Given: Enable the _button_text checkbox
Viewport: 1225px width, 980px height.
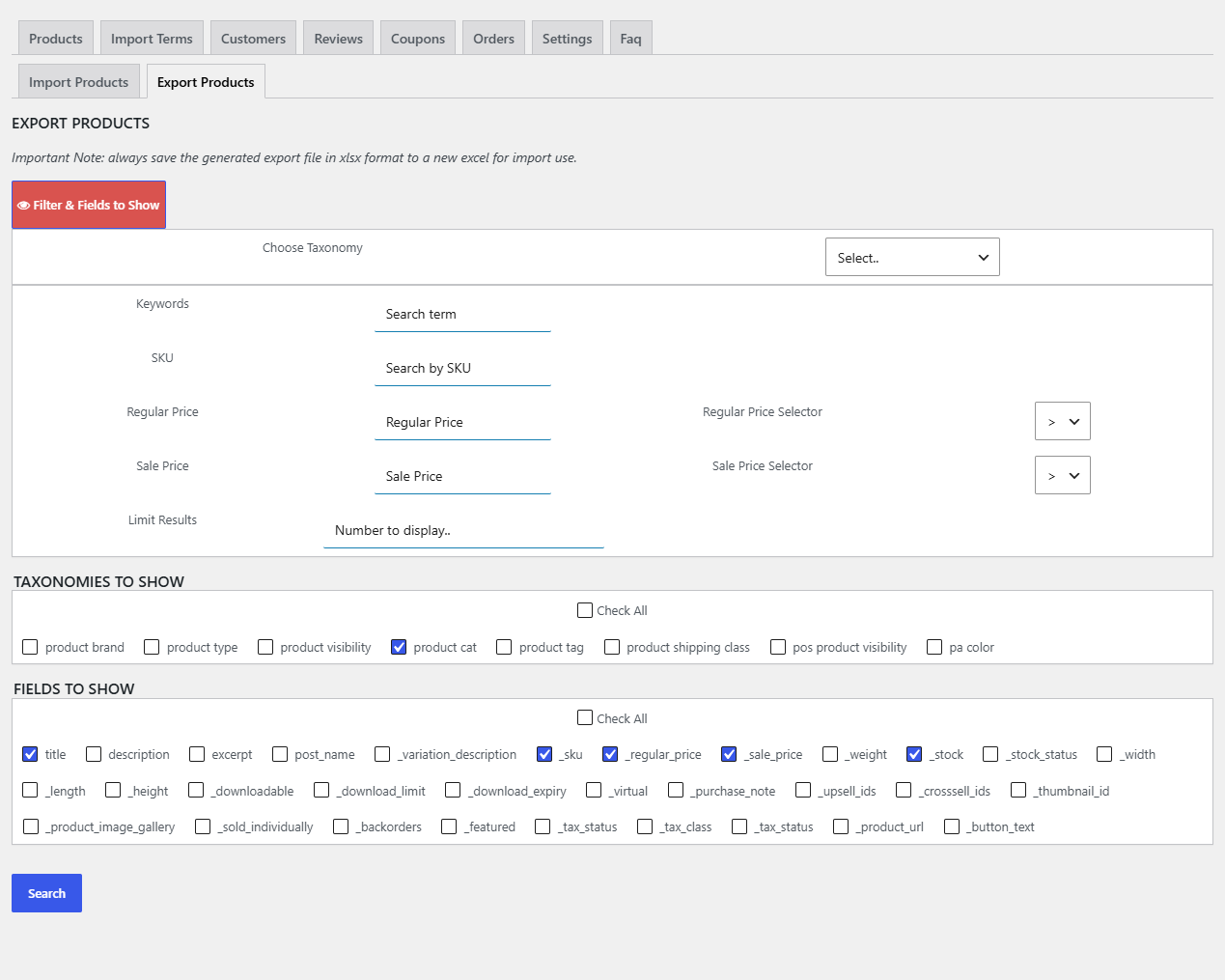Looking at the screenshot, I should [952, 826].
